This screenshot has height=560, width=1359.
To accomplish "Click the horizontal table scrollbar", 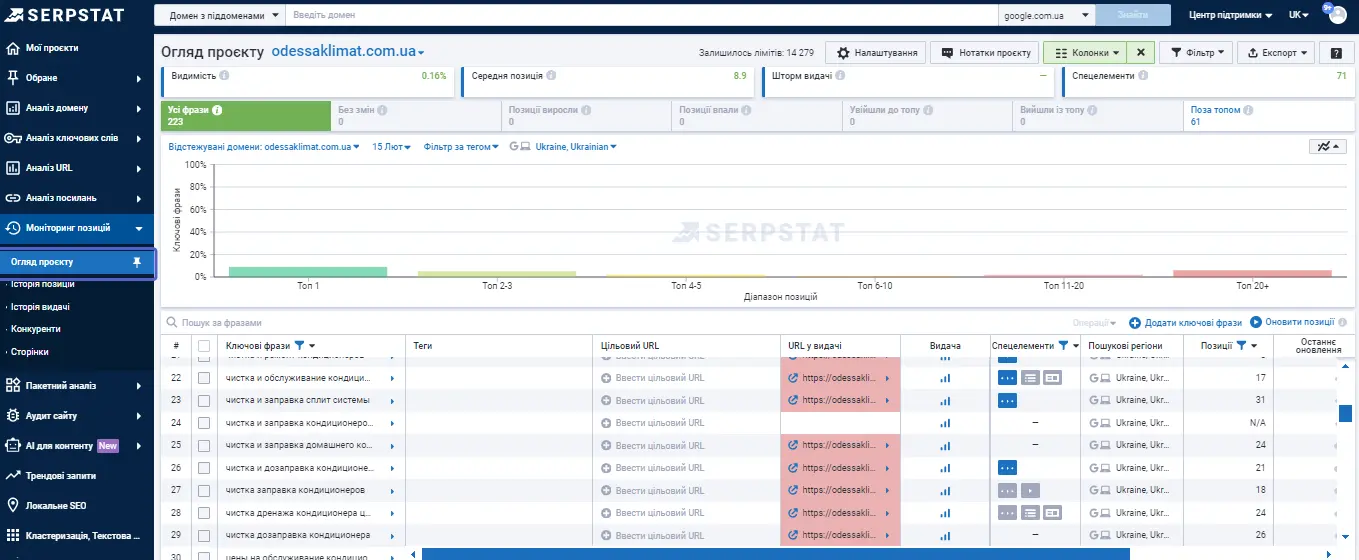I will tap(776, 553).
